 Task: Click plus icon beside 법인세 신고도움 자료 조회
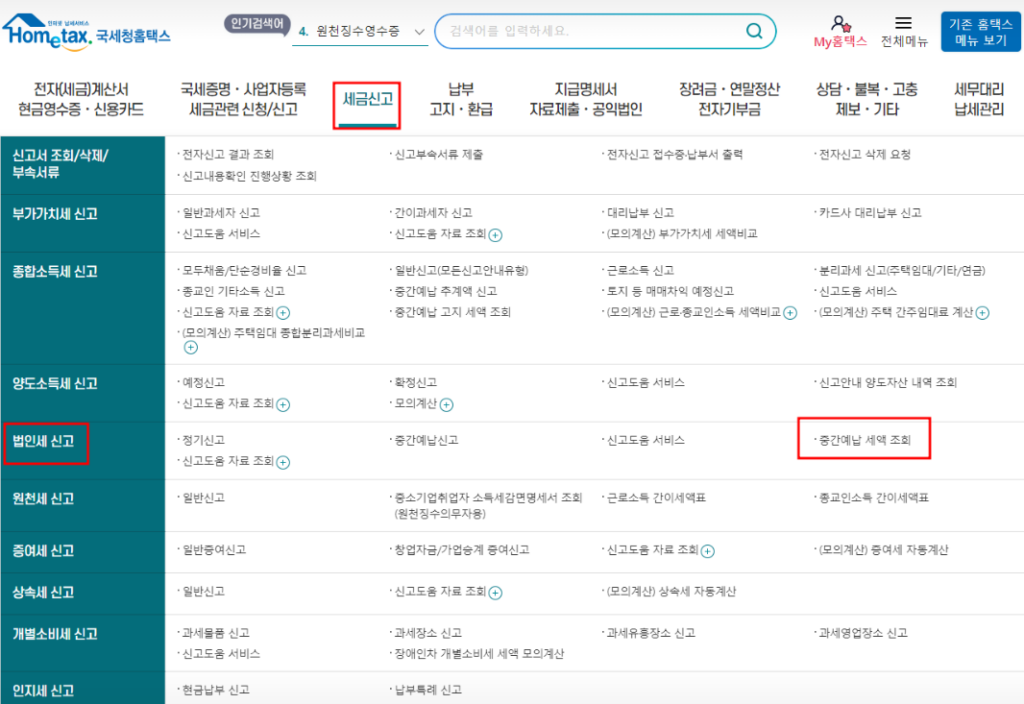coord(283,462)
